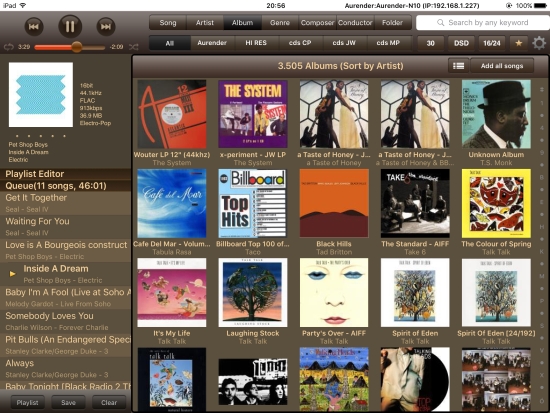Screen dimensions: 550x413
Task: Open Cafe Del Mar album cover
Action: [172, 203]
